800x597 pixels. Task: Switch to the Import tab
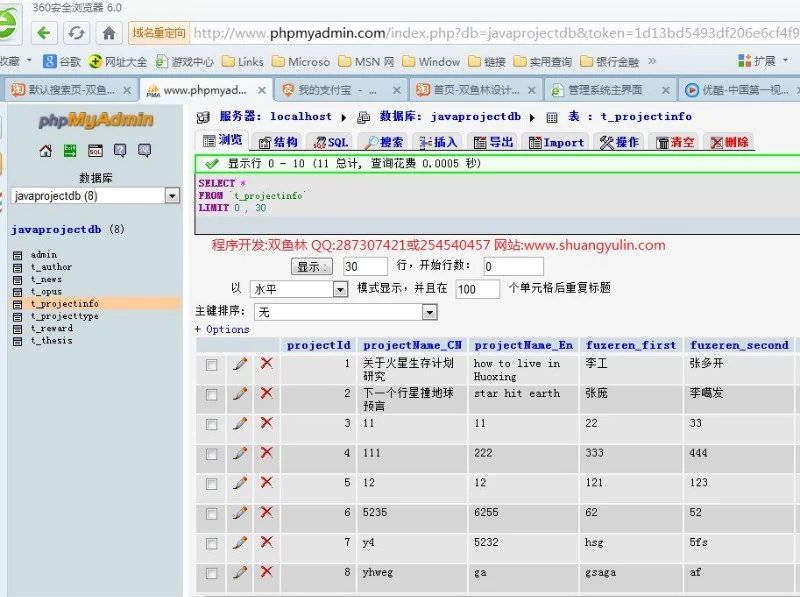click(x=556, y=142)
